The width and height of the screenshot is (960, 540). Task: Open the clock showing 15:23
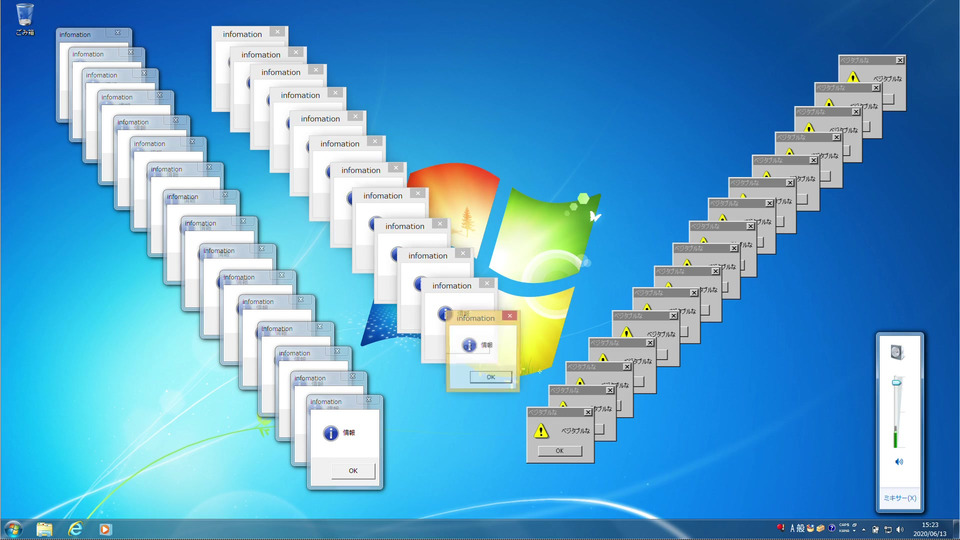(x=930, y=529)
